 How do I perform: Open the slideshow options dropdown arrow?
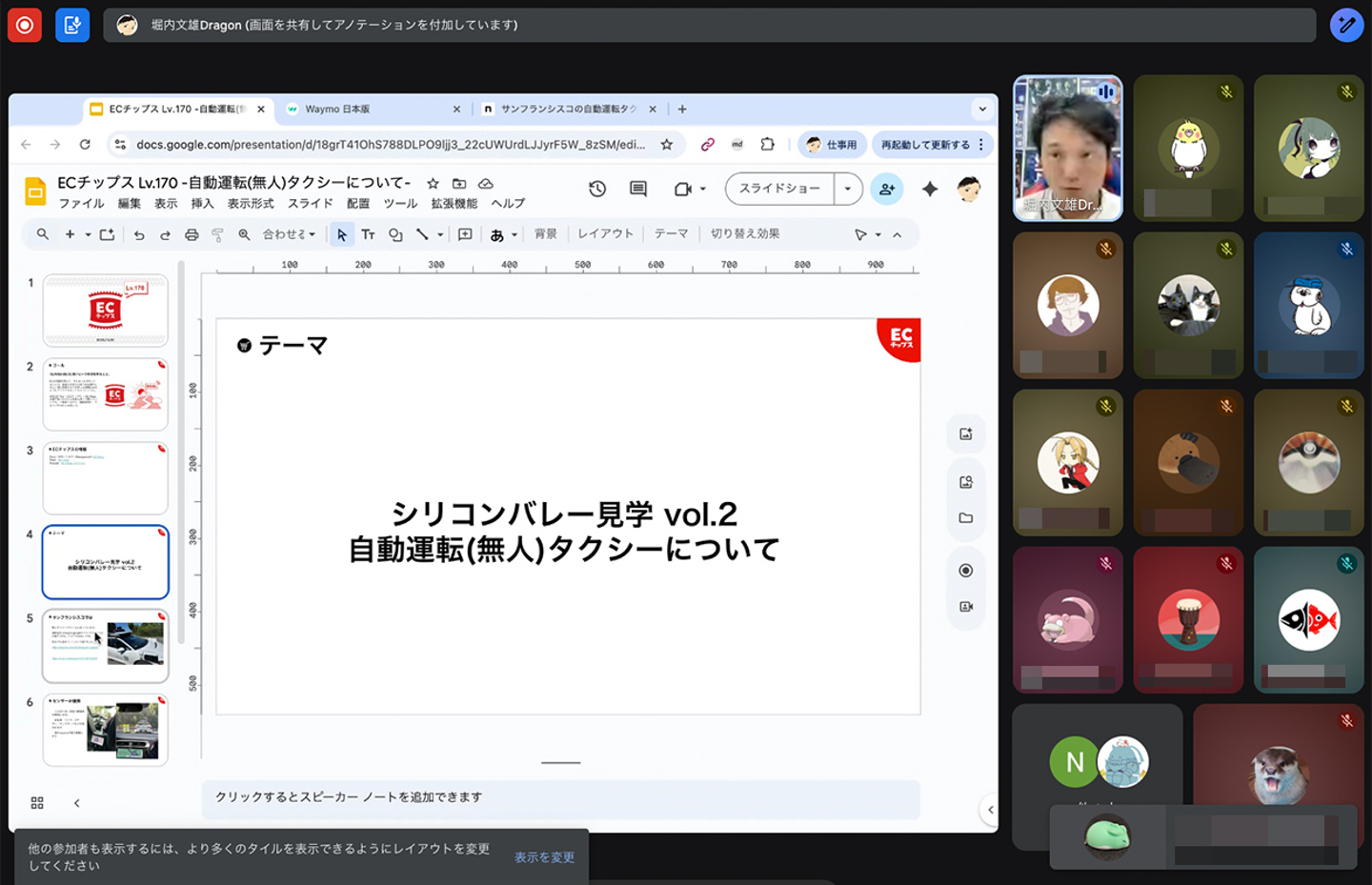click(x=847, y=189)
